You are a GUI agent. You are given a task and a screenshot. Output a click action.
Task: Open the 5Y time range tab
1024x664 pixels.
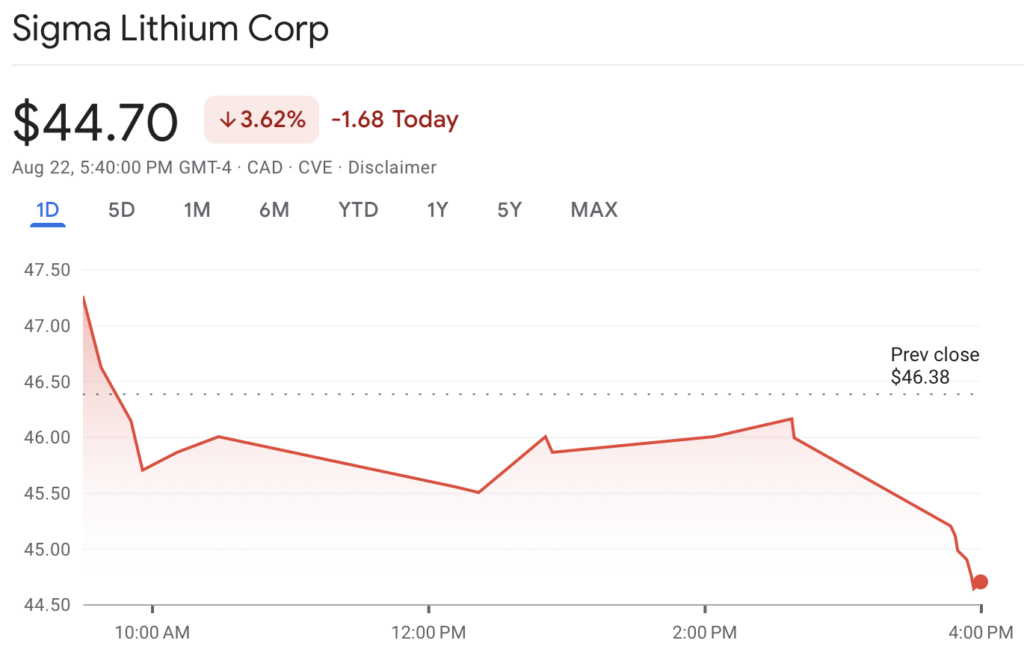(509, 210)
